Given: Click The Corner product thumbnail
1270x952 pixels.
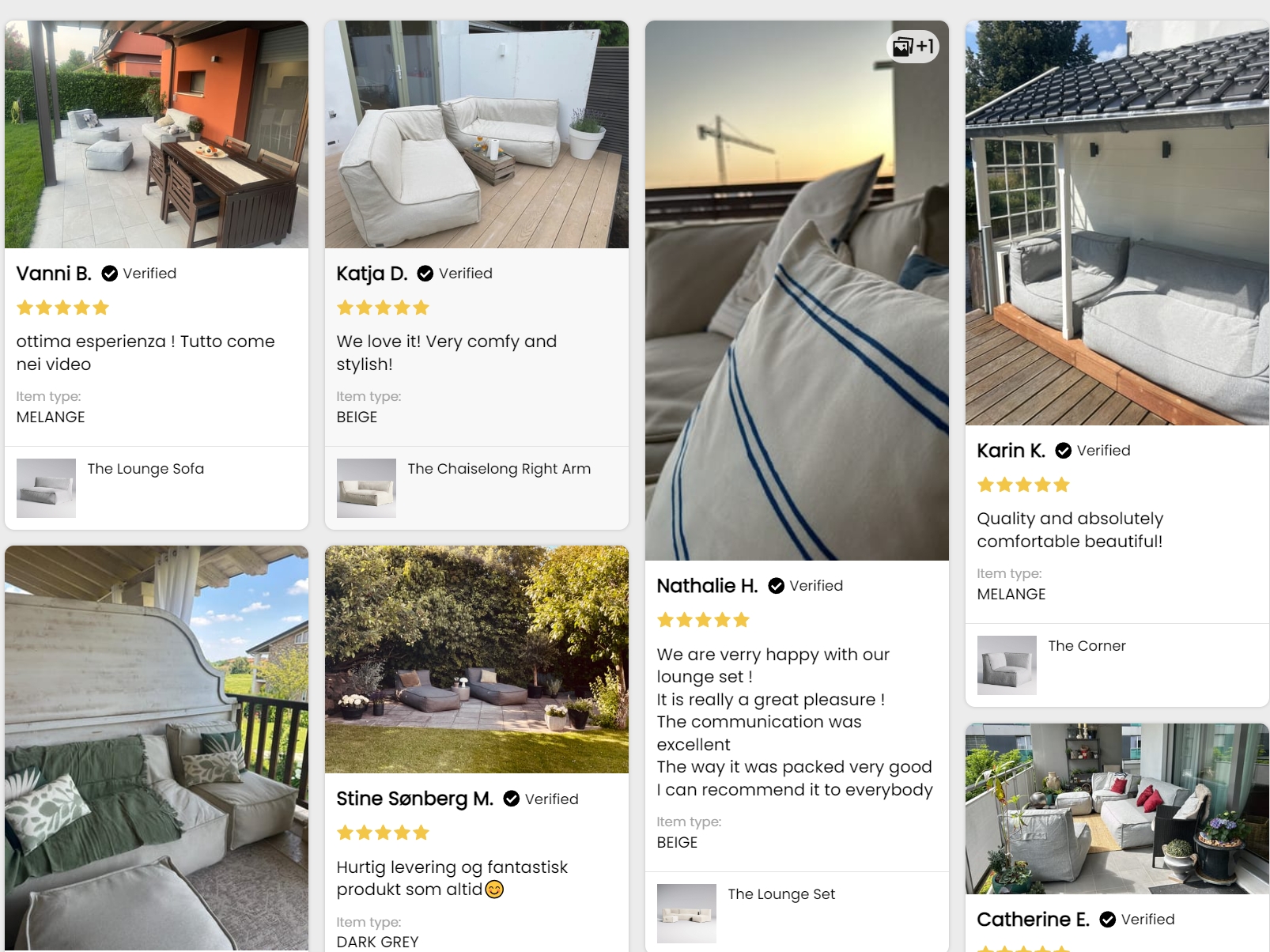Looking at the screenshot, I should coord(1007,665).
